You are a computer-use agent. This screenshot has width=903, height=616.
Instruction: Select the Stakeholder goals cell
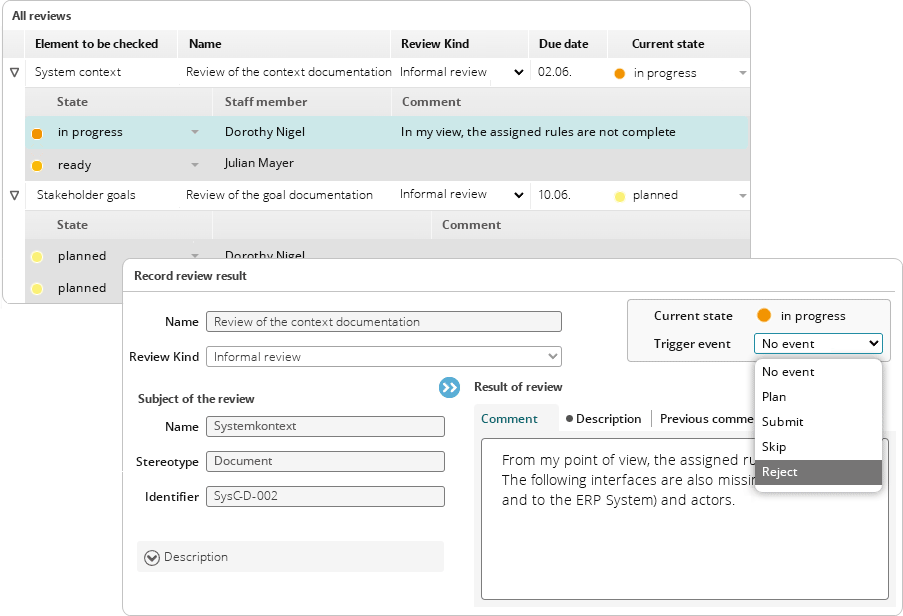tap(86, 195)
